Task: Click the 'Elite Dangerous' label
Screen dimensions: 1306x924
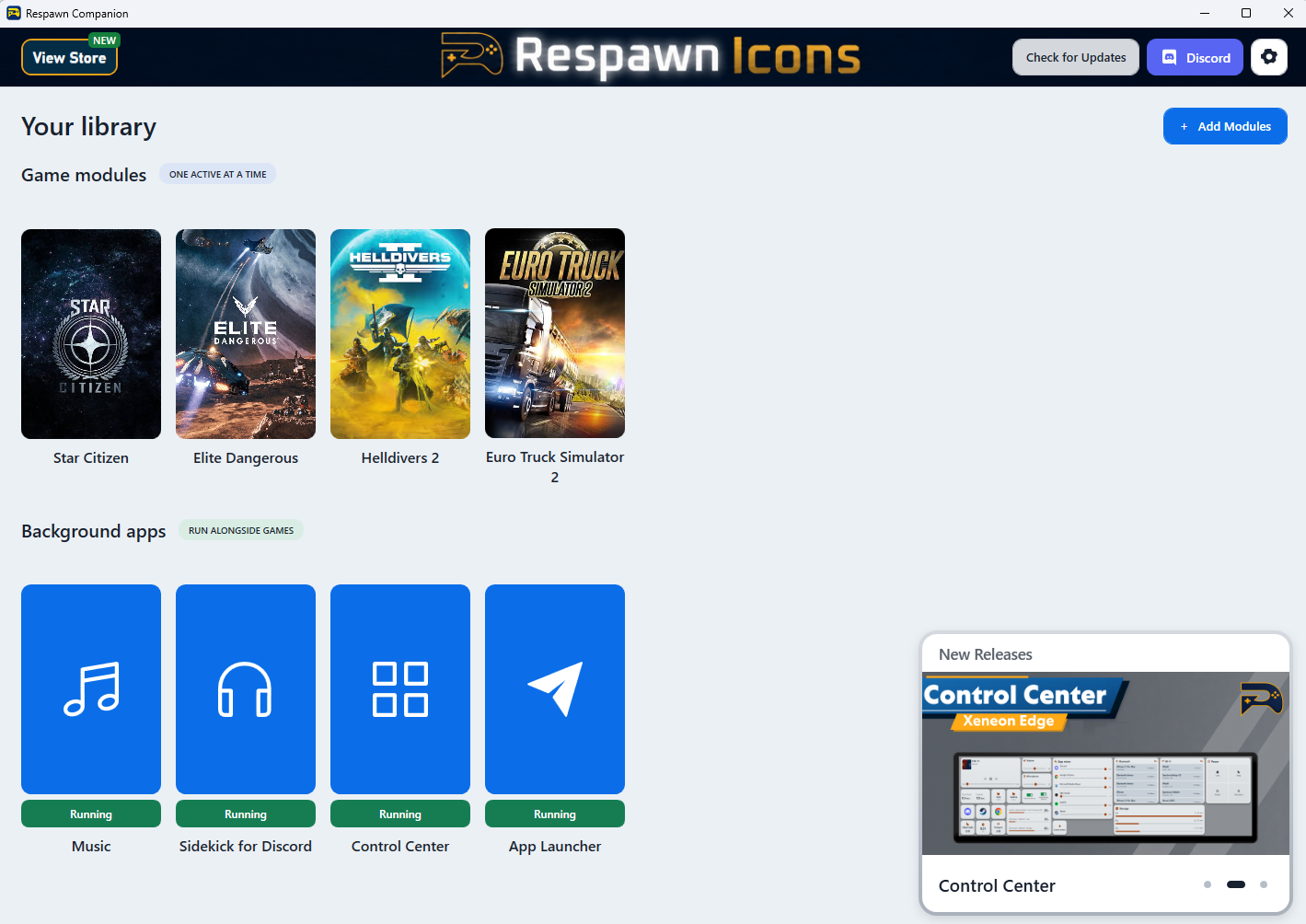Action: point(246,457)
